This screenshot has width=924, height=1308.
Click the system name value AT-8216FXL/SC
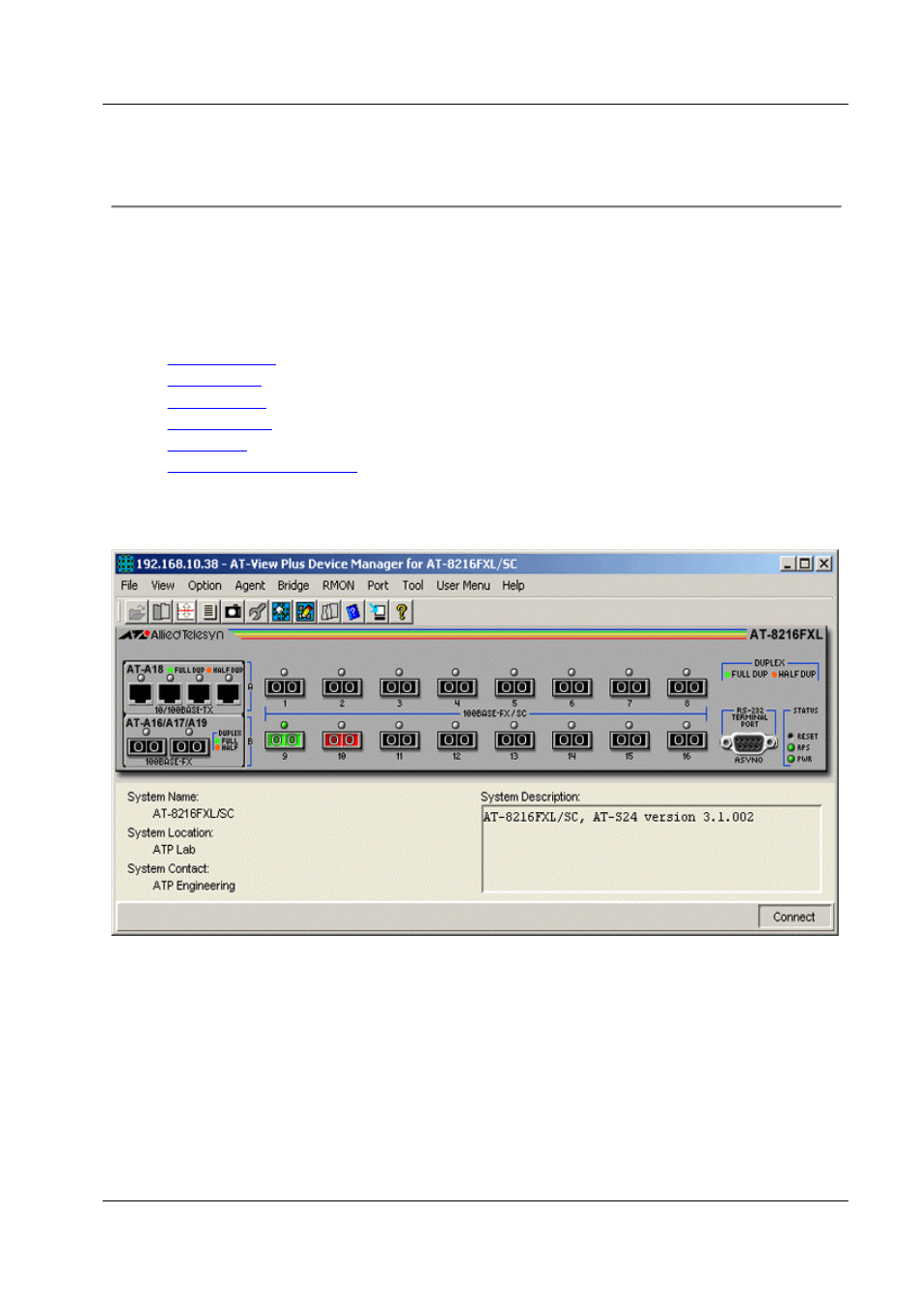click(194, 814)
